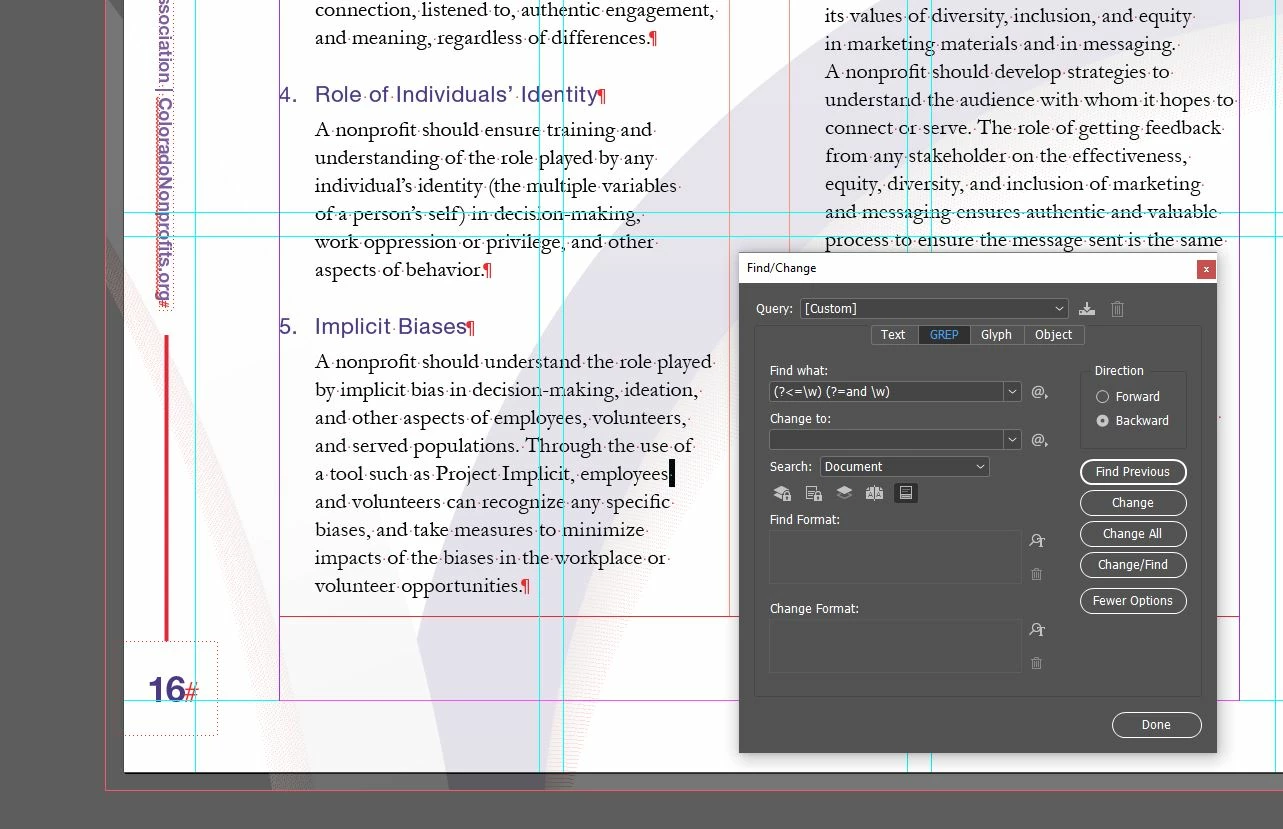Click the heading 'Role of Individuals' Identity'

(x=456, y=95)
